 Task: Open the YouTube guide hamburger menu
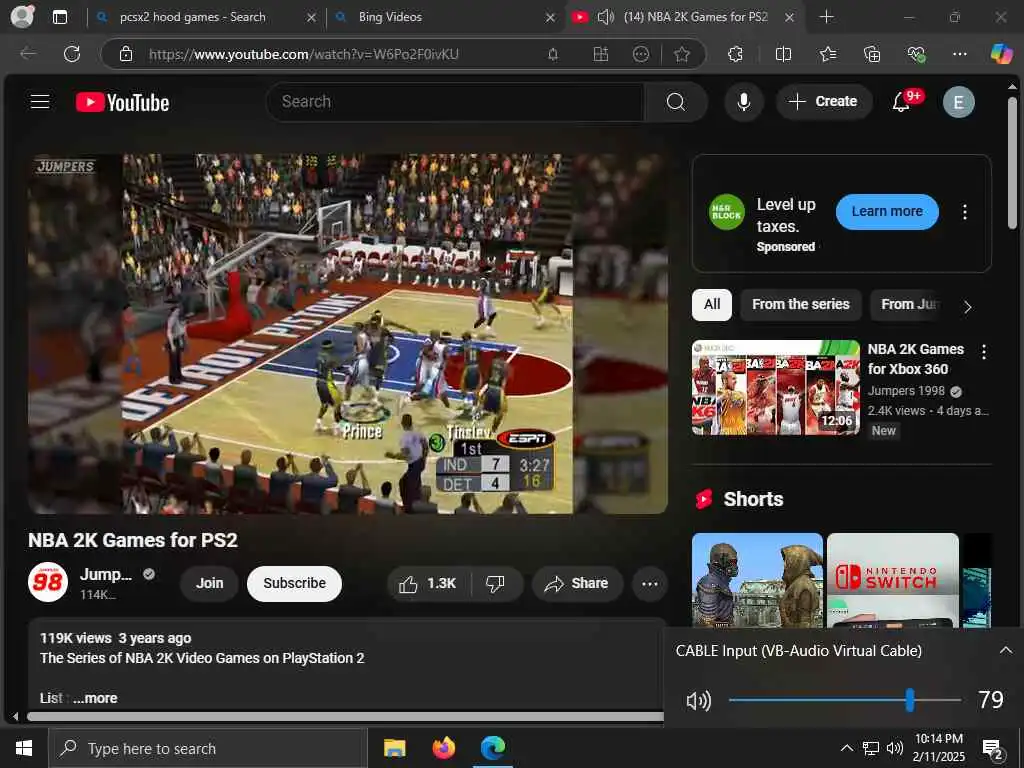[x=40, y=102]
